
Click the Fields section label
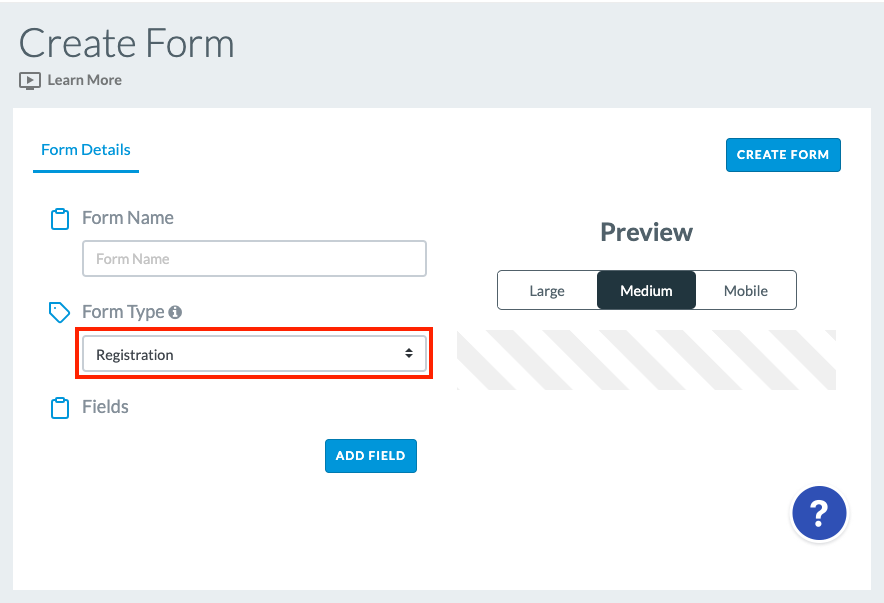point(105,406)
